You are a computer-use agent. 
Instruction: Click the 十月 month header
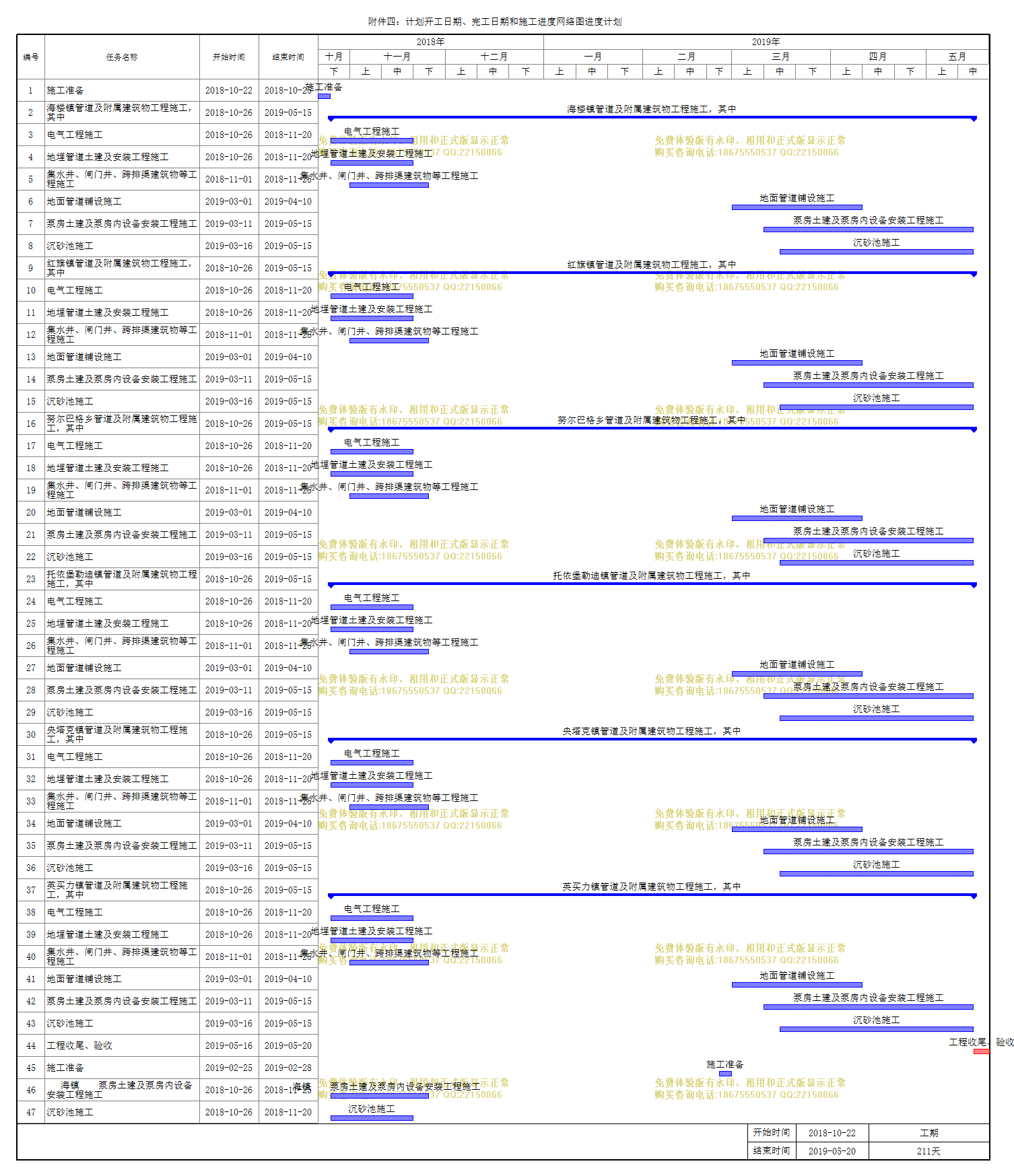334,57
